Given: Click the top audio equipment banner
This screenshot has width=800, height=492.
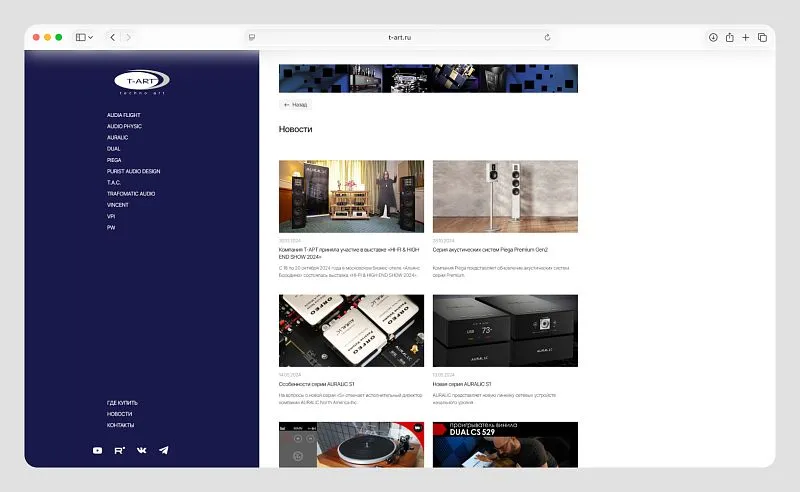Looking at the screenshot, I should (428, 78).
